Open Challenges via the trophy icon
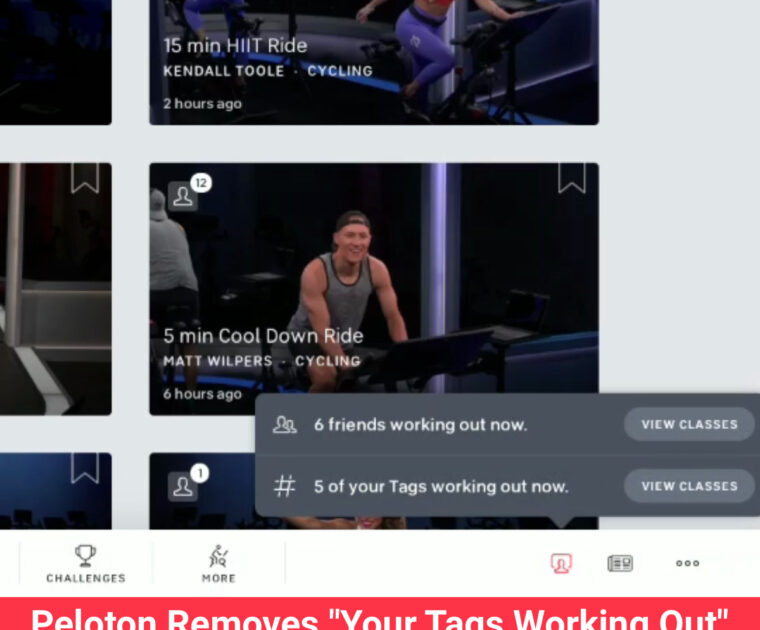 pos(85,556)
